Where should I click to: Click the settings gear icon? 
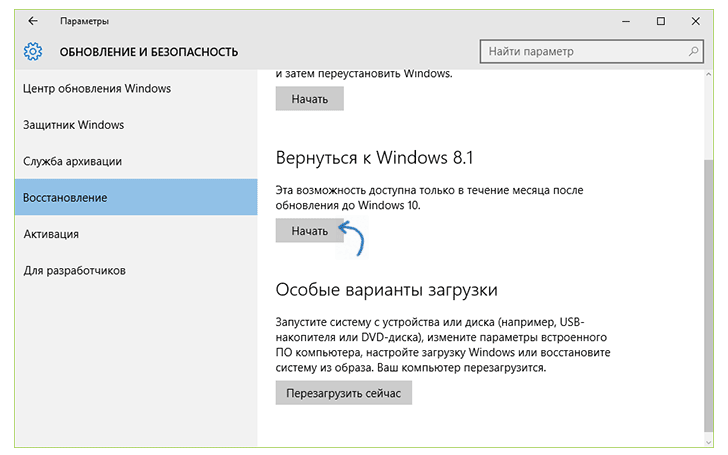pos(33,52)
